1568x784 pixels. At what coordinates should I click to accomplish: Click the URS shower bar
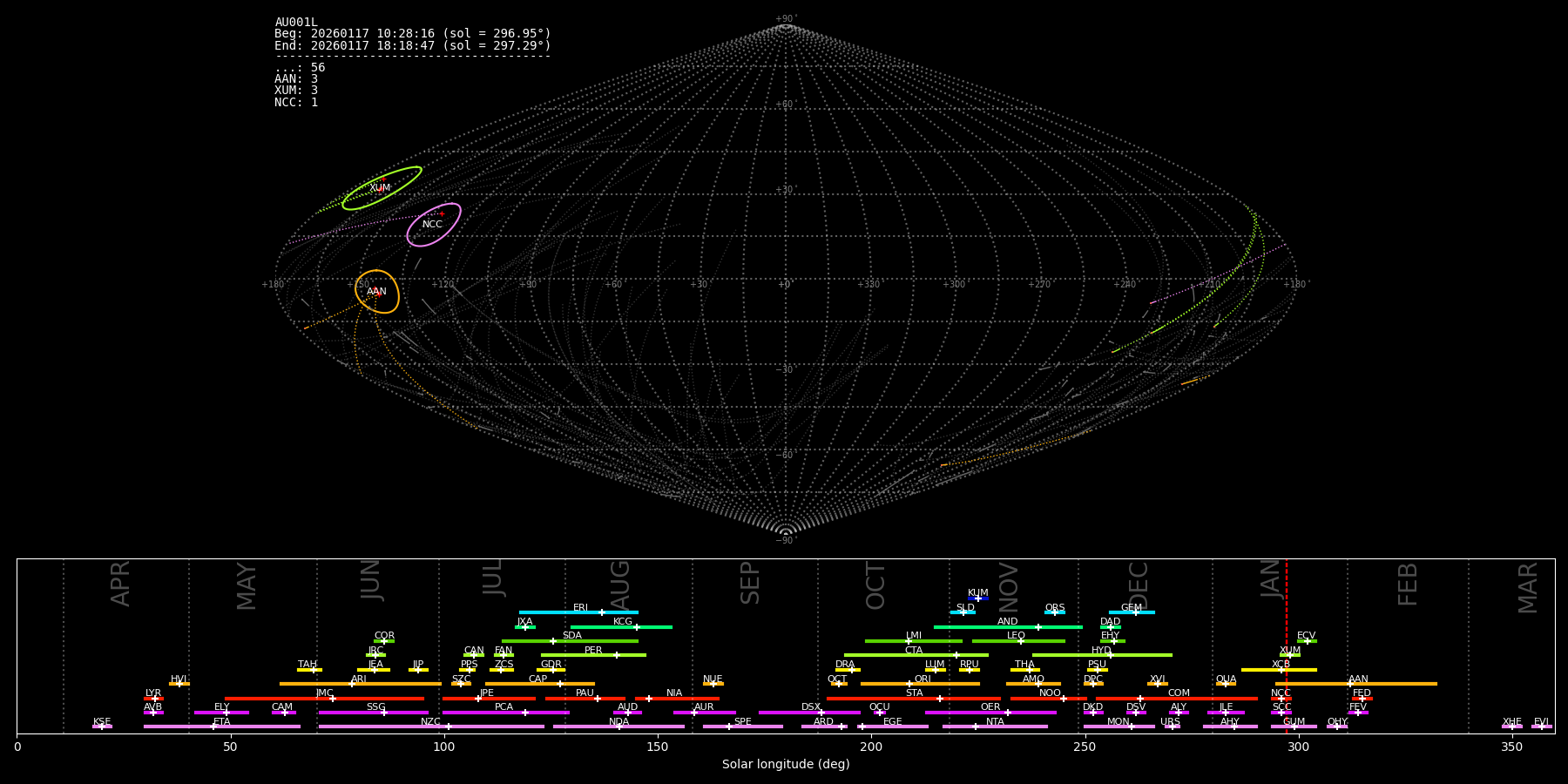point(1172,727)
